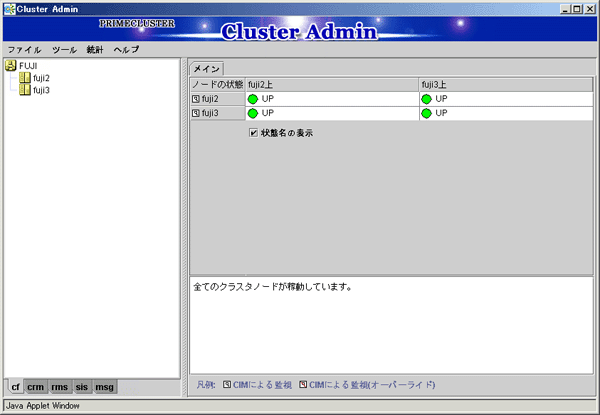
Task: Click the fuji3 row header text
Action: click(210, 113)
